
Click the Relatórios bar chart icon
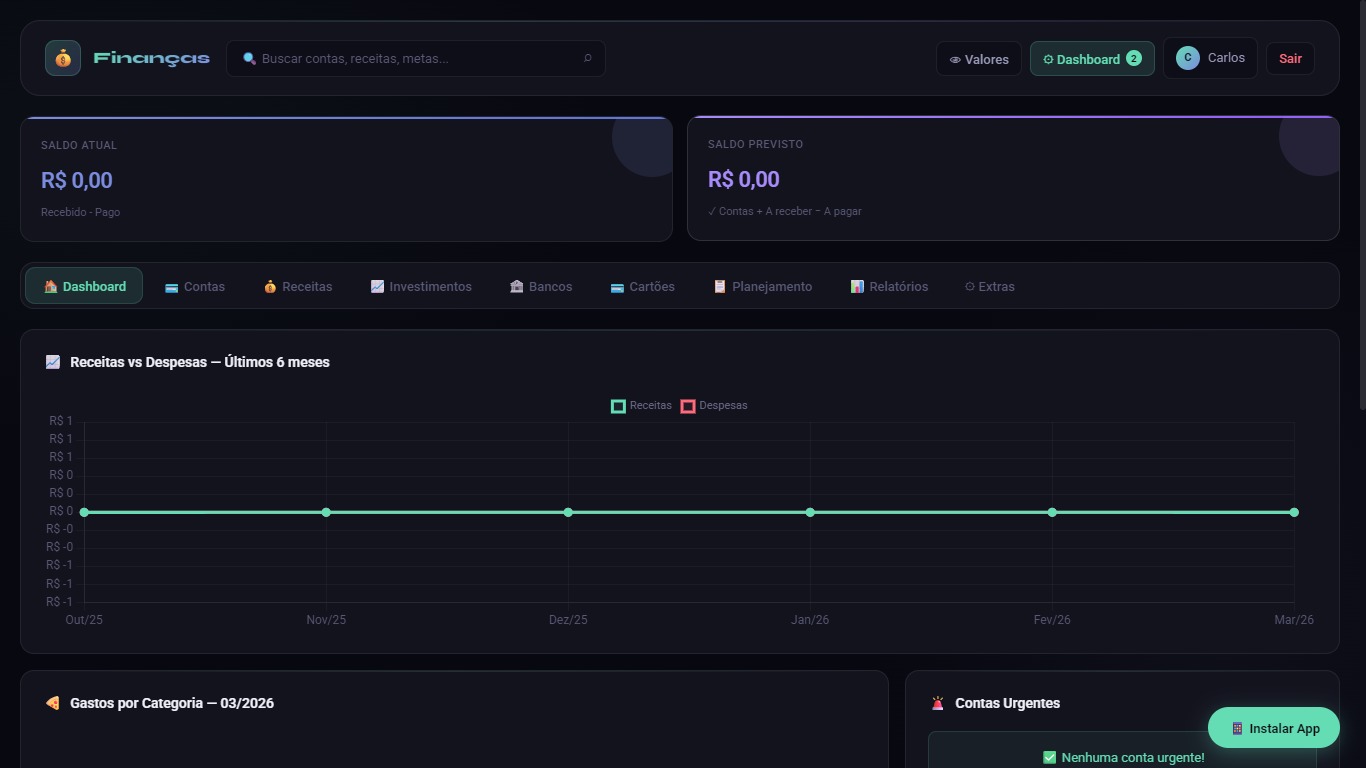(x=857, y=287)
